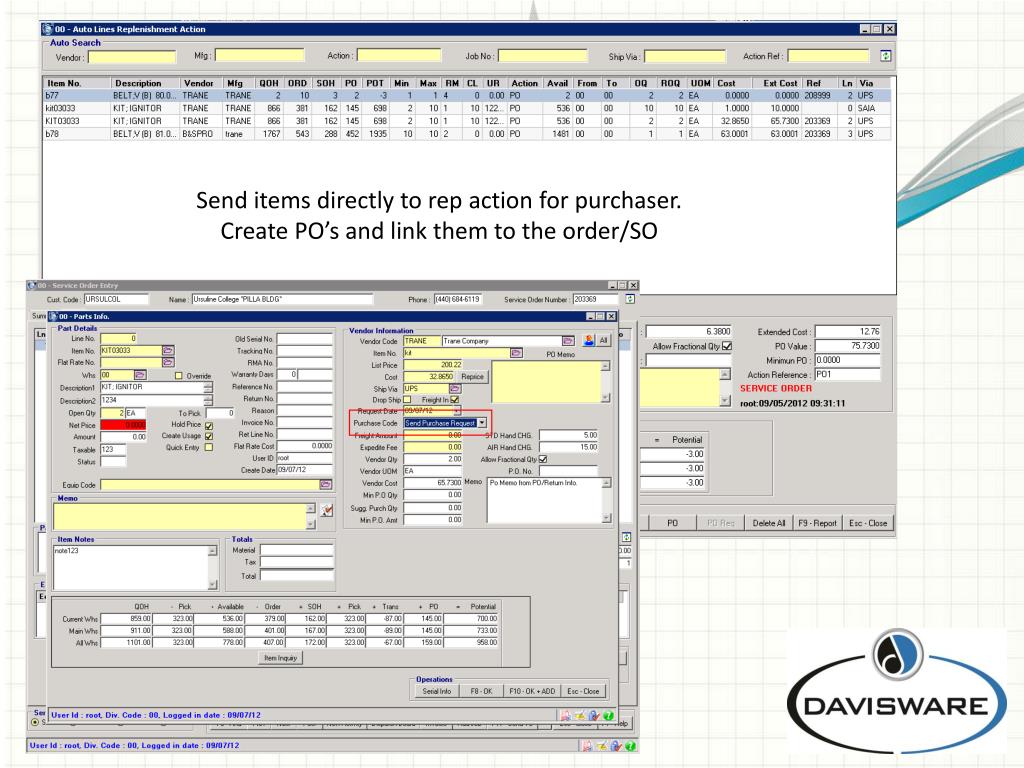Open the Request Date dropdown arrow
The width and height of the screenshot is (1024, 768).
tap(457, 411)
